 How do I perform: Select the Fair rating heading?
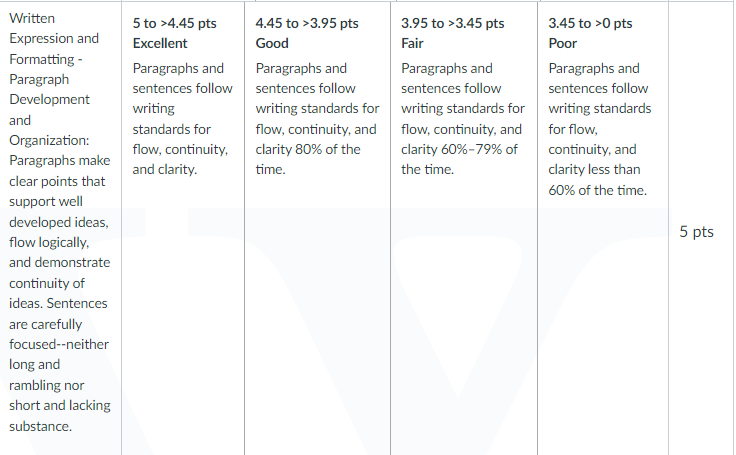pyautogui.click(x=412, y=43)
